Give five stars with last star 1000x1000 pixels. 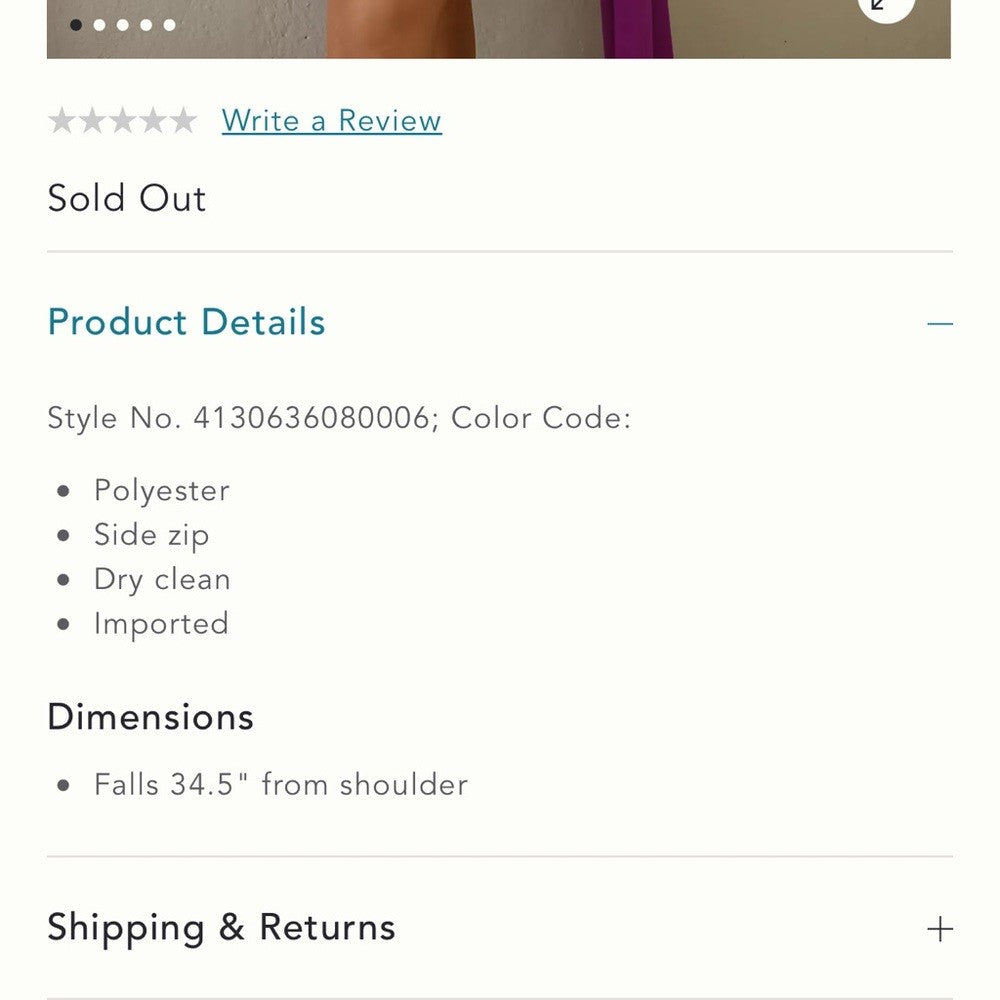[182, 121]
